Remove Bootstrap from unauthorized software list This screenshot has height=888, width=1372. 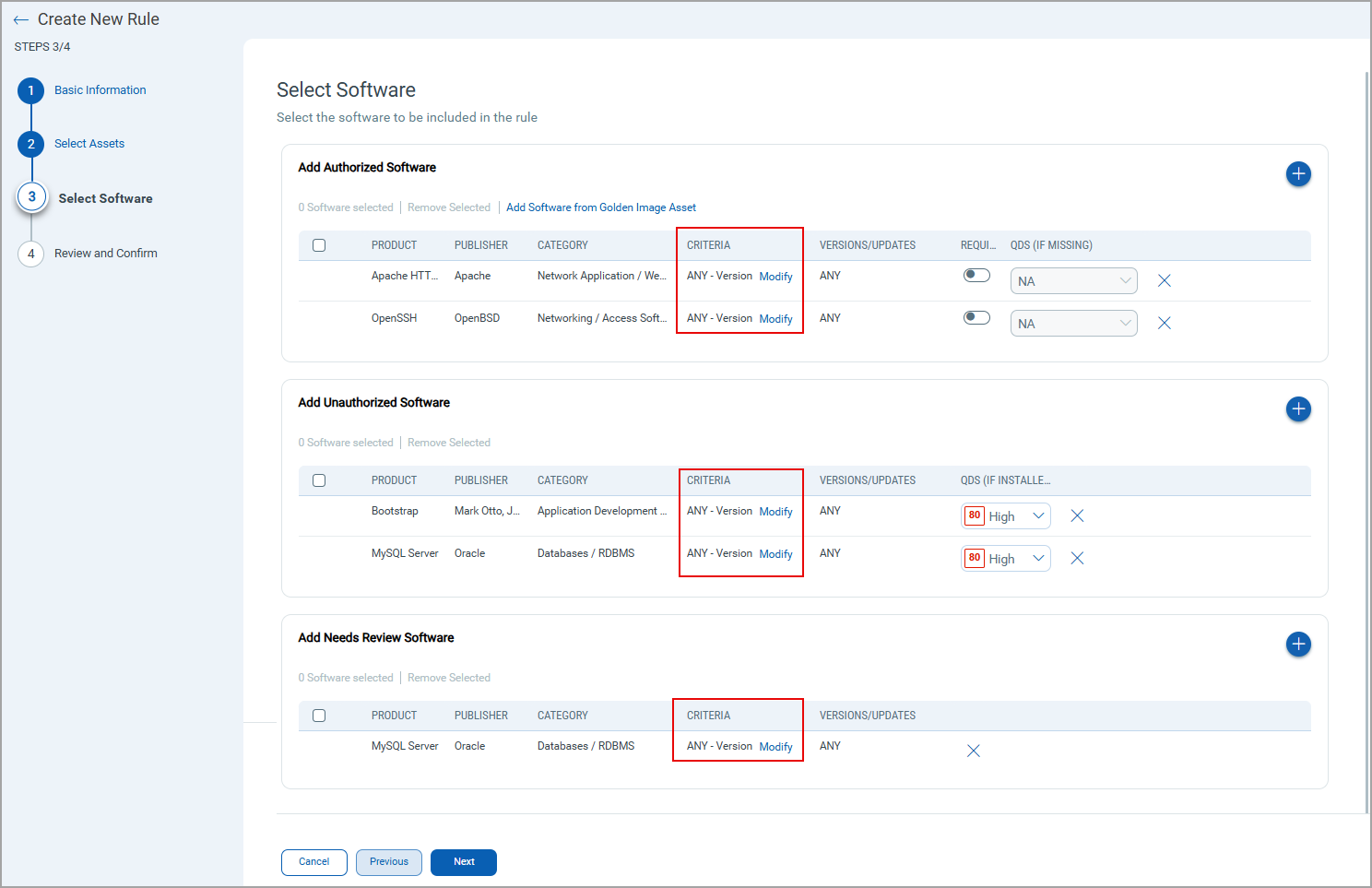(1077, 515)
